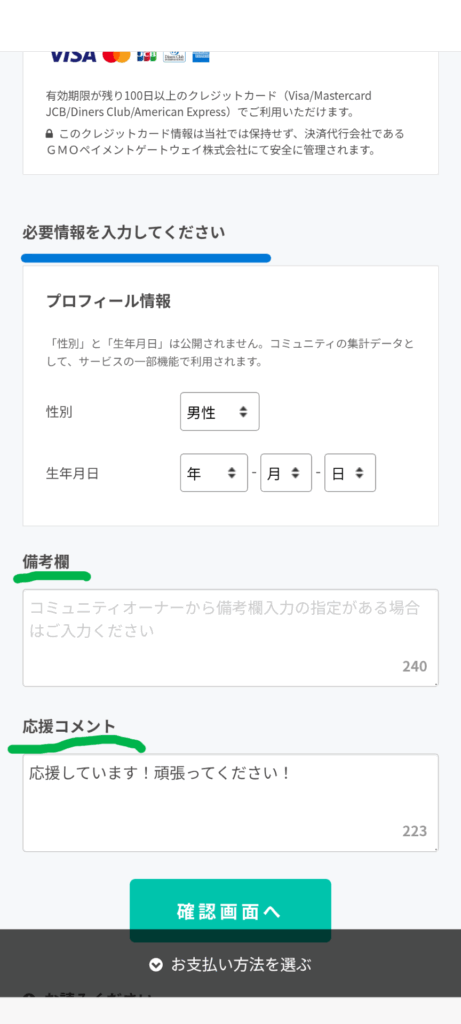Click the VISA card logo
The image size is (461, 1024).
click(x=72, y=56)
